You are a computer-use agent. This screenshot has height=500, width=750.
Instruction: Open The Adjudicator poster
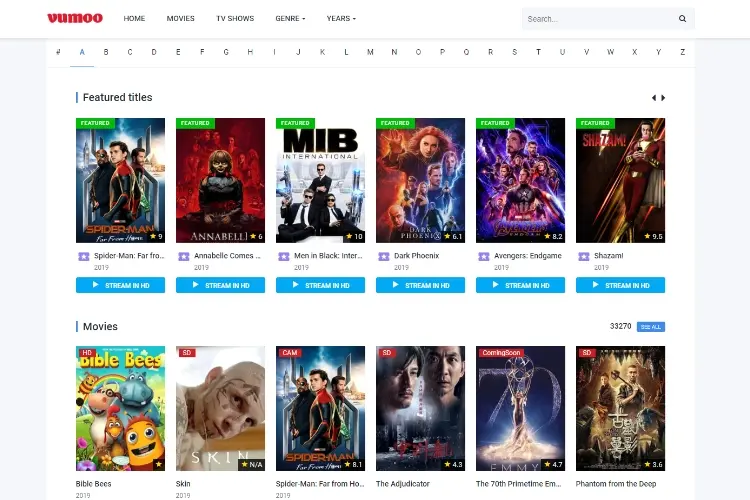(420, 409)
